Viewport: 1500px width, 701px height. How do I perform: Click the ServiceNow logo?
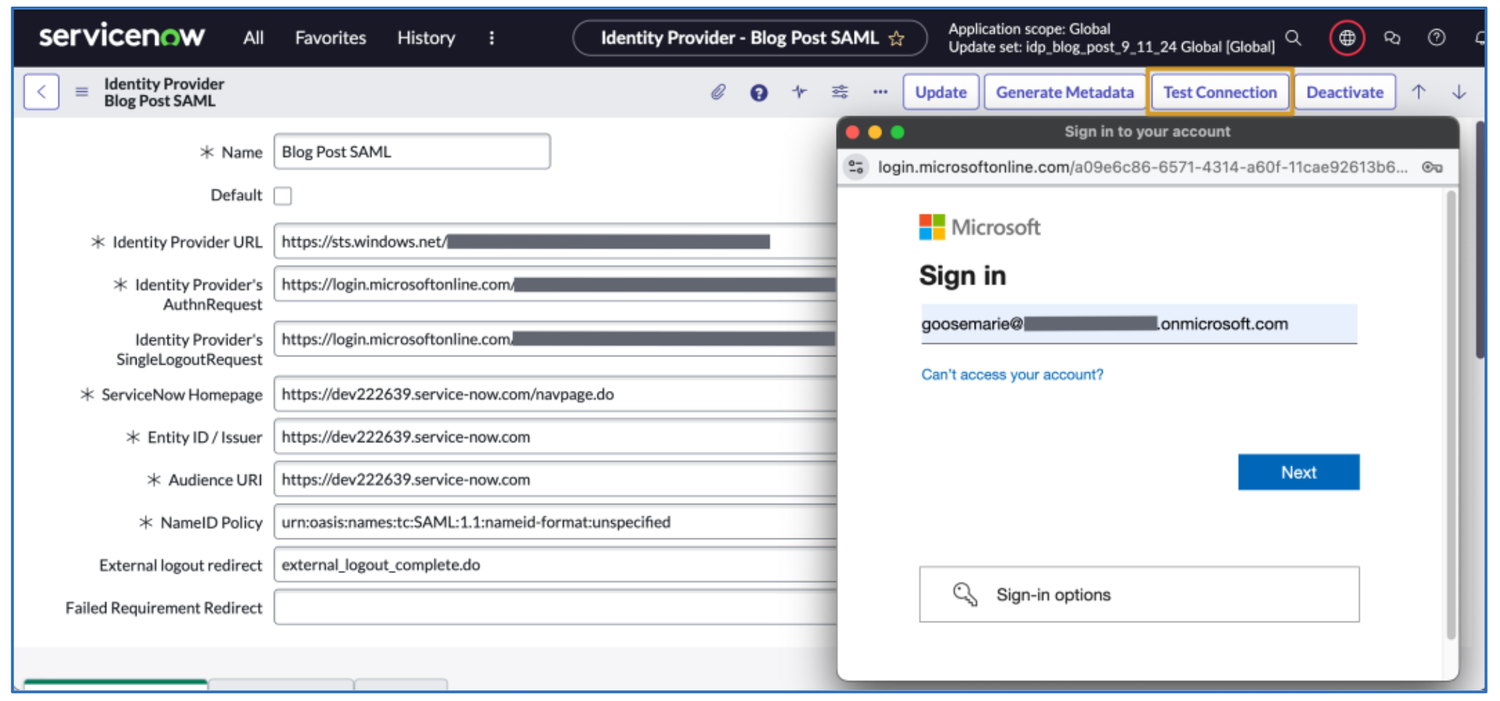[x=122, y=37]
